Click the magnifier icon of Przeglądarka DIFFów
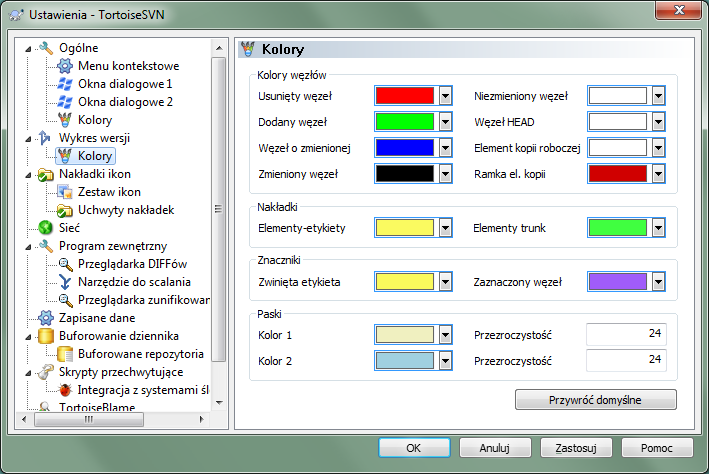The image size is (709, 474). pos(65,264)
